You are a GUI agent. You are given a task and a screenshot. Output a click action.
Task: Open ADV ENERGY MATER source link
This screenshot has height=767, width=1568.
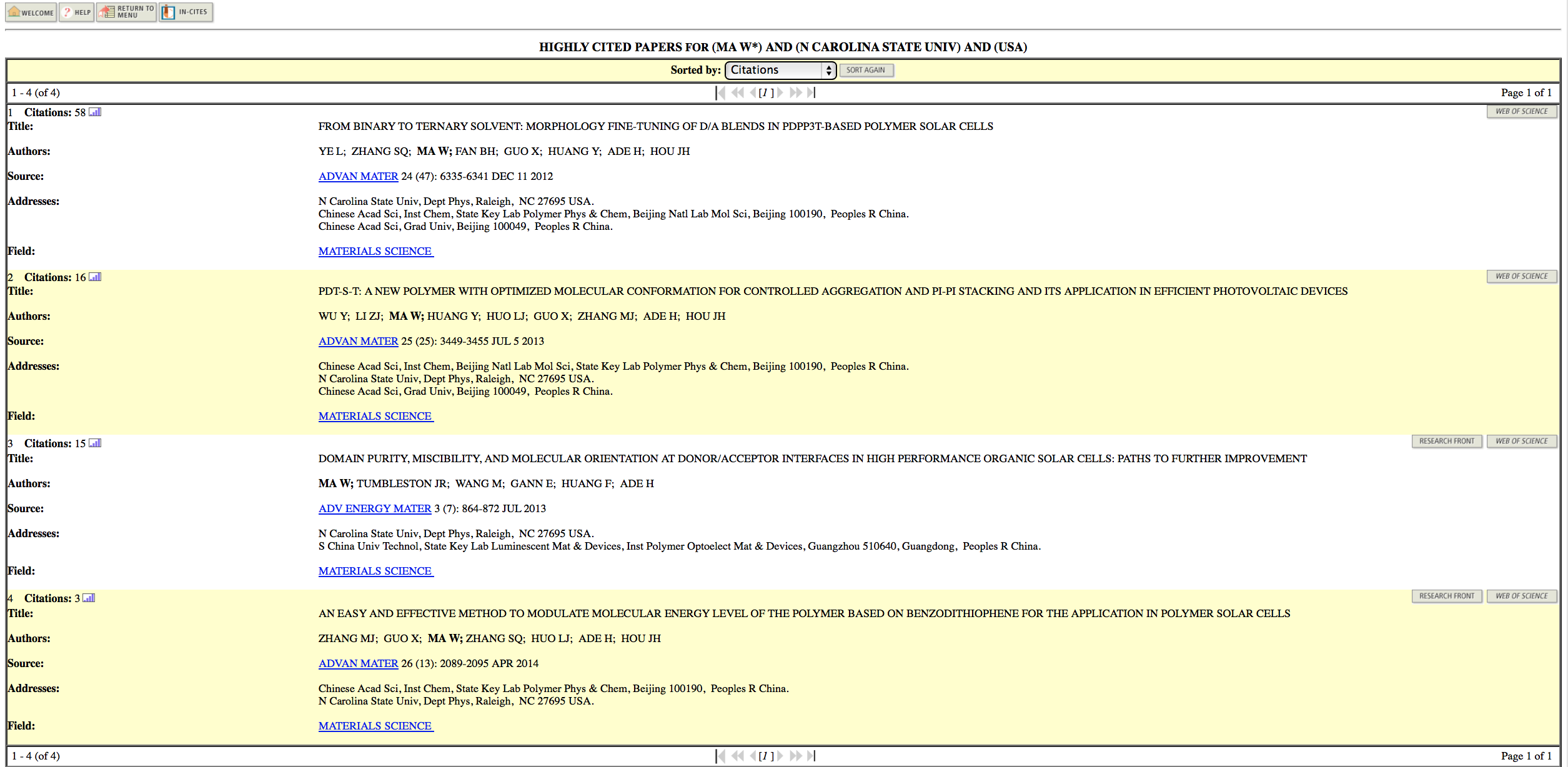tap(375, 509)
